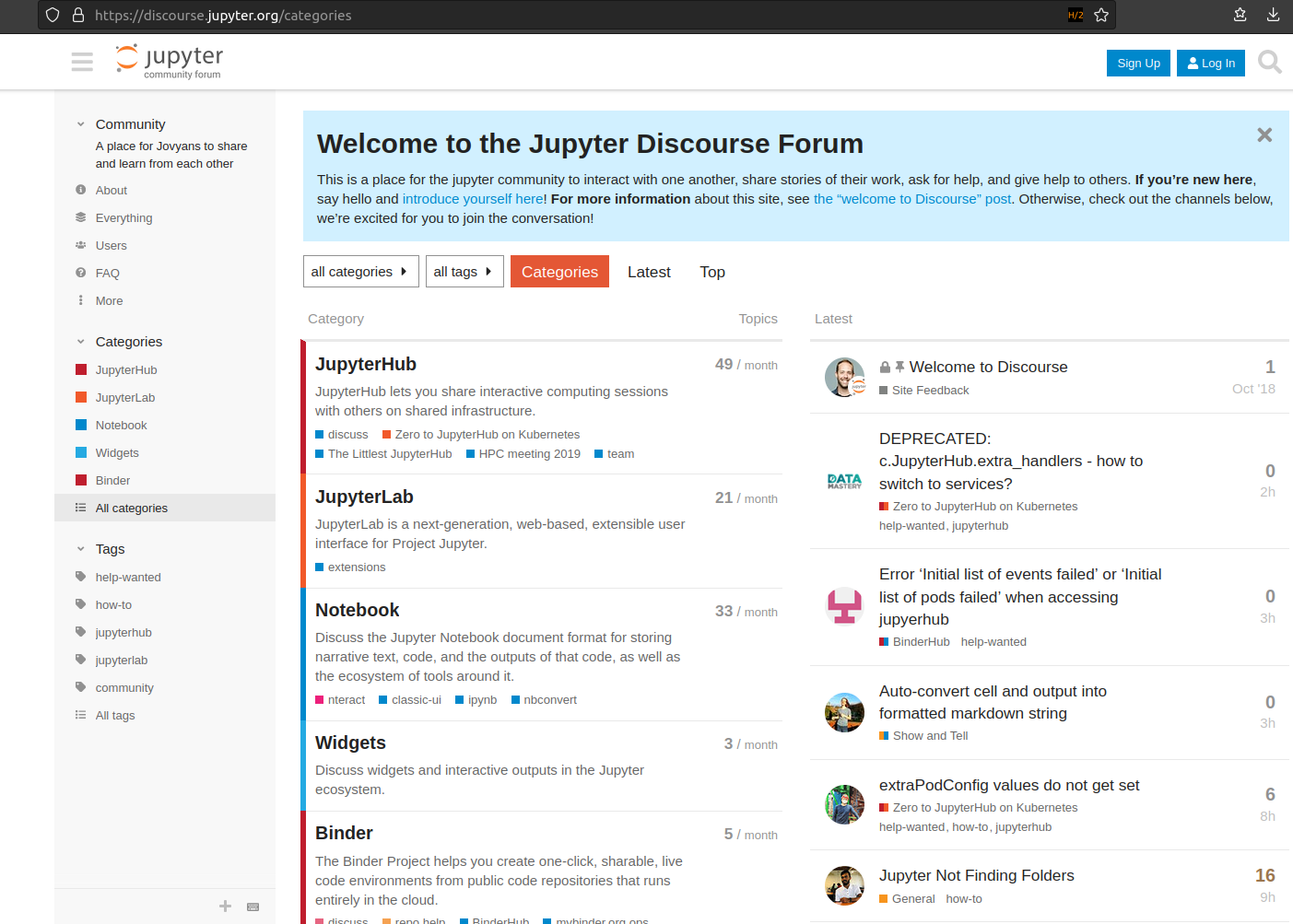Open 'Auto-convert cell and output' topic
This screenshot has height=924, width=1293.
[993, 702]
